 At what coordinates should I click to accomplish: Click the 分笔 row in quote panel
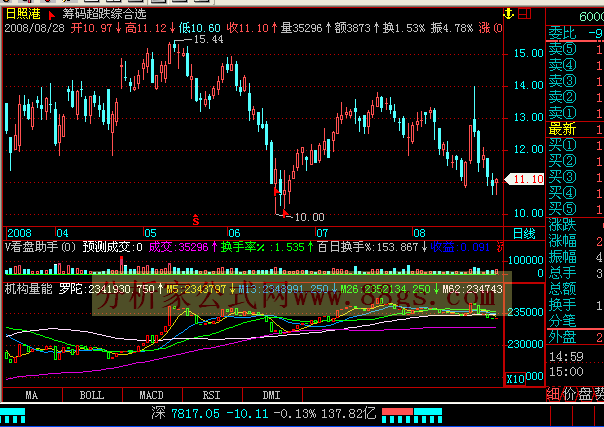pyautogui.click(x=576, y=321)
